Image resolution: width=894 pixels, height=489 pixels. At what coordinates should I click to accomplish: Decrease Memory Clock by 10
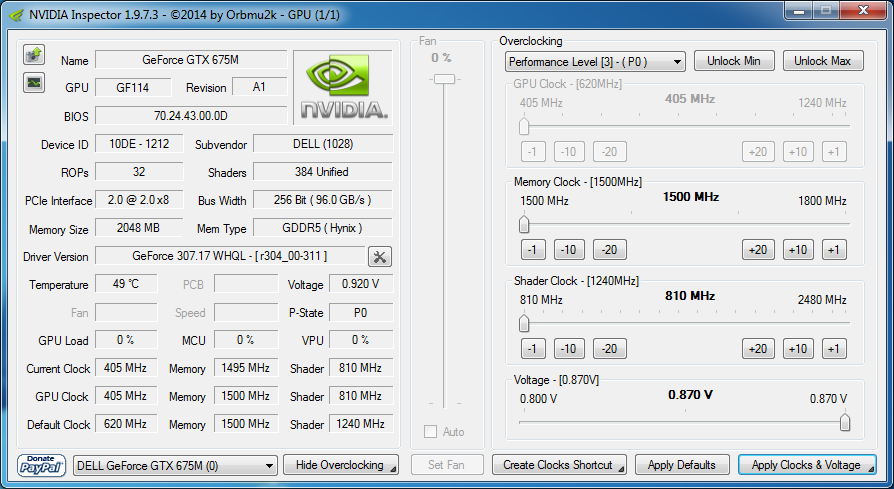click(x=569, y=250)
